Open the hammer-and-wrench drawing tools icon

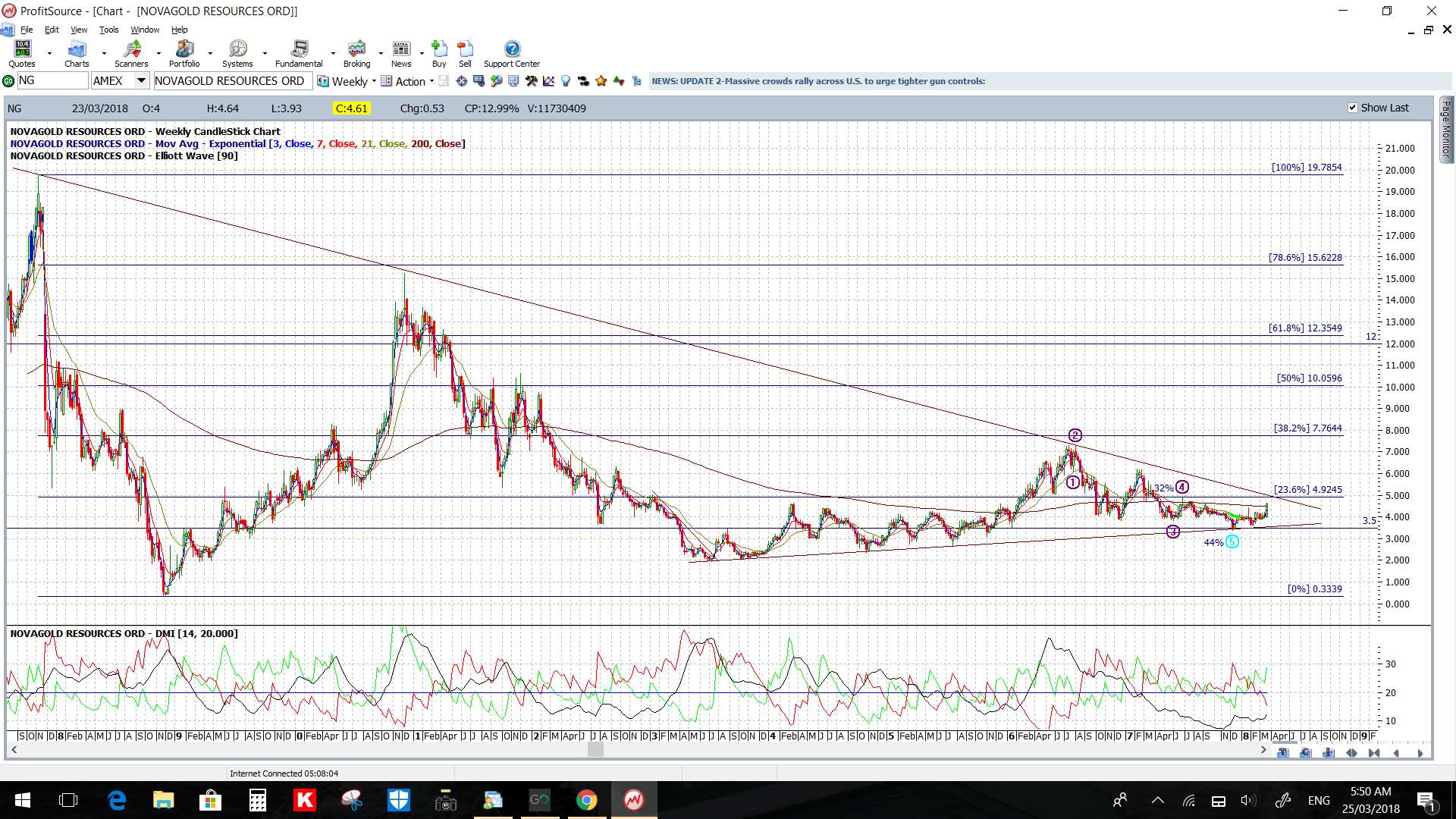coord(531,81)
